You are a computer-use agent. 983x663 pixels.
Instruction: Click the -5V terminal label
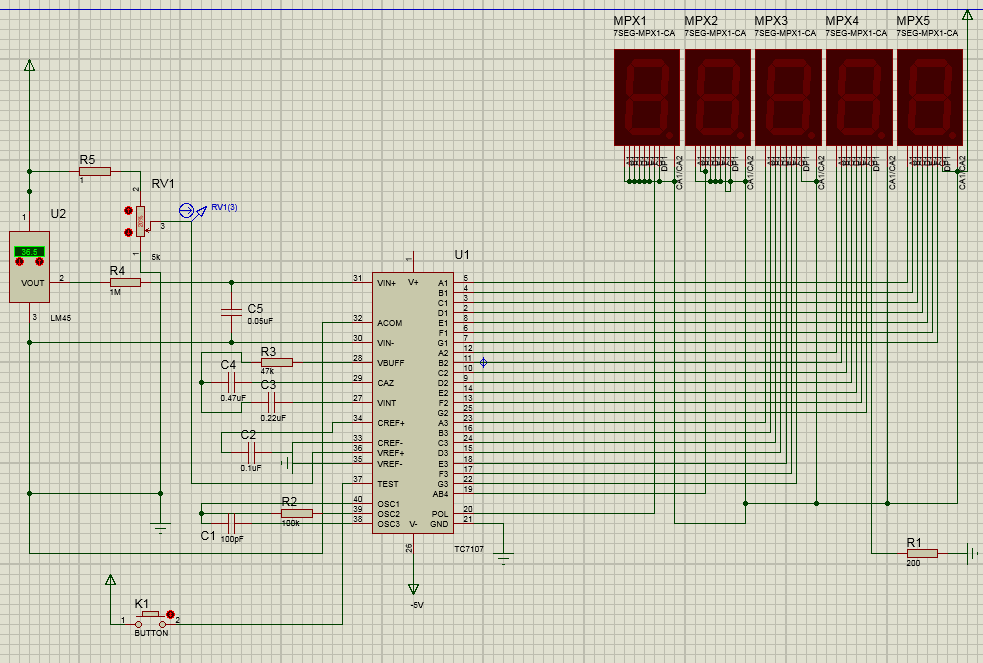[417, 605]
